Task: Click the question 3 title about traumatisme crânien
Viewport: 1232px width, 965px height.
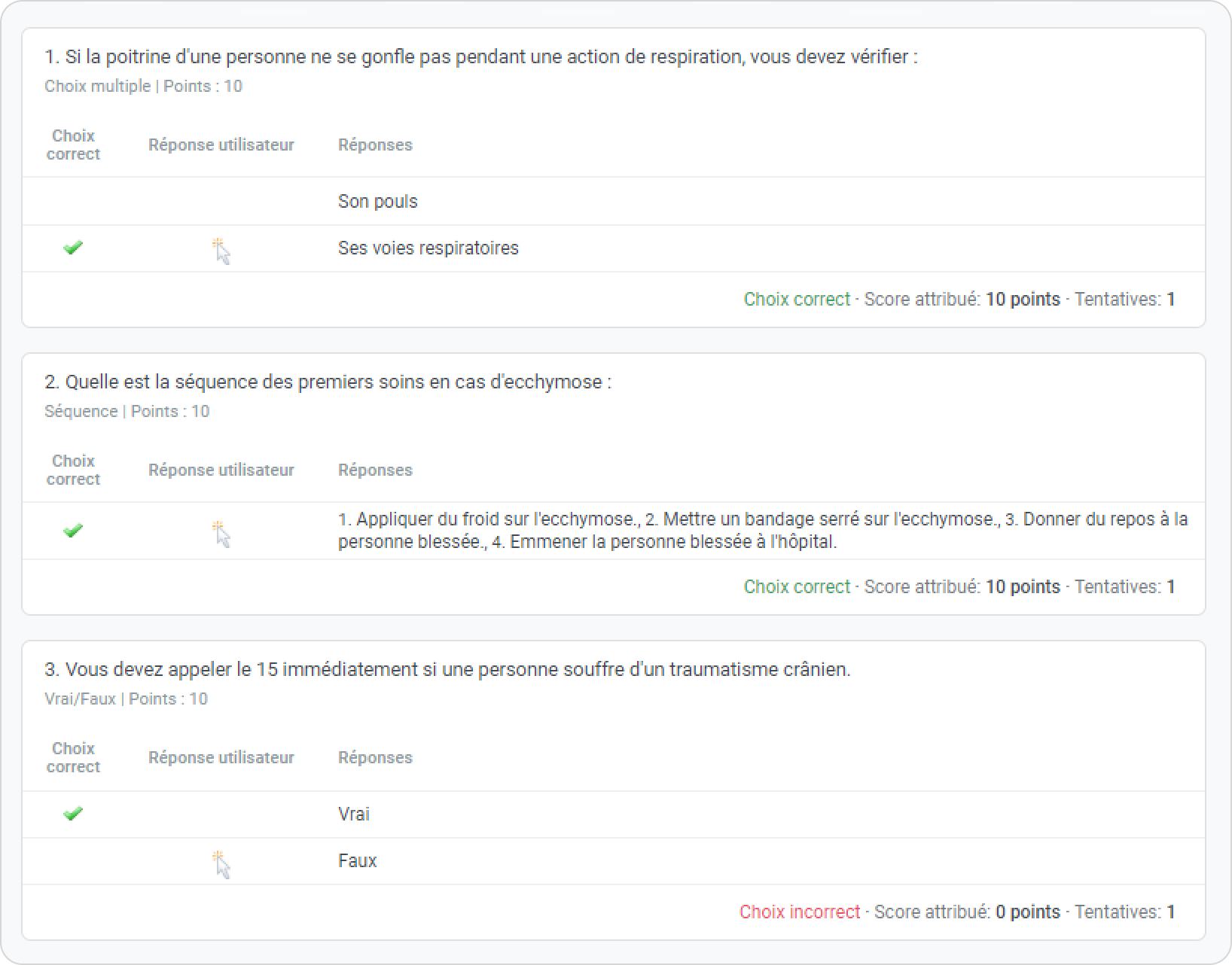Action: click(x=447, y=670)
